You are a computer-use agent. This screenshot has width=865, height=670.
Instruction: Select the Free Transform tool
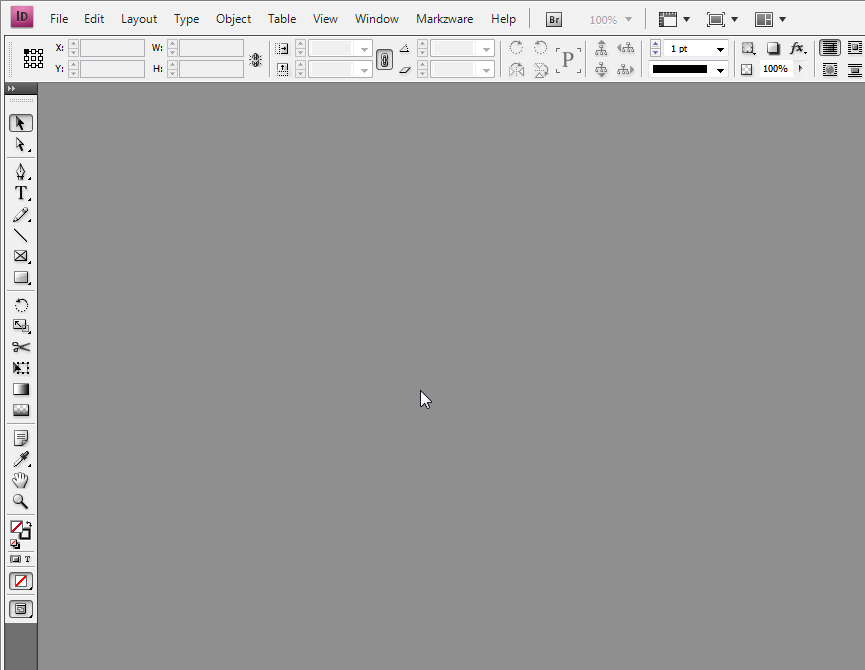(x=21, y=368)
